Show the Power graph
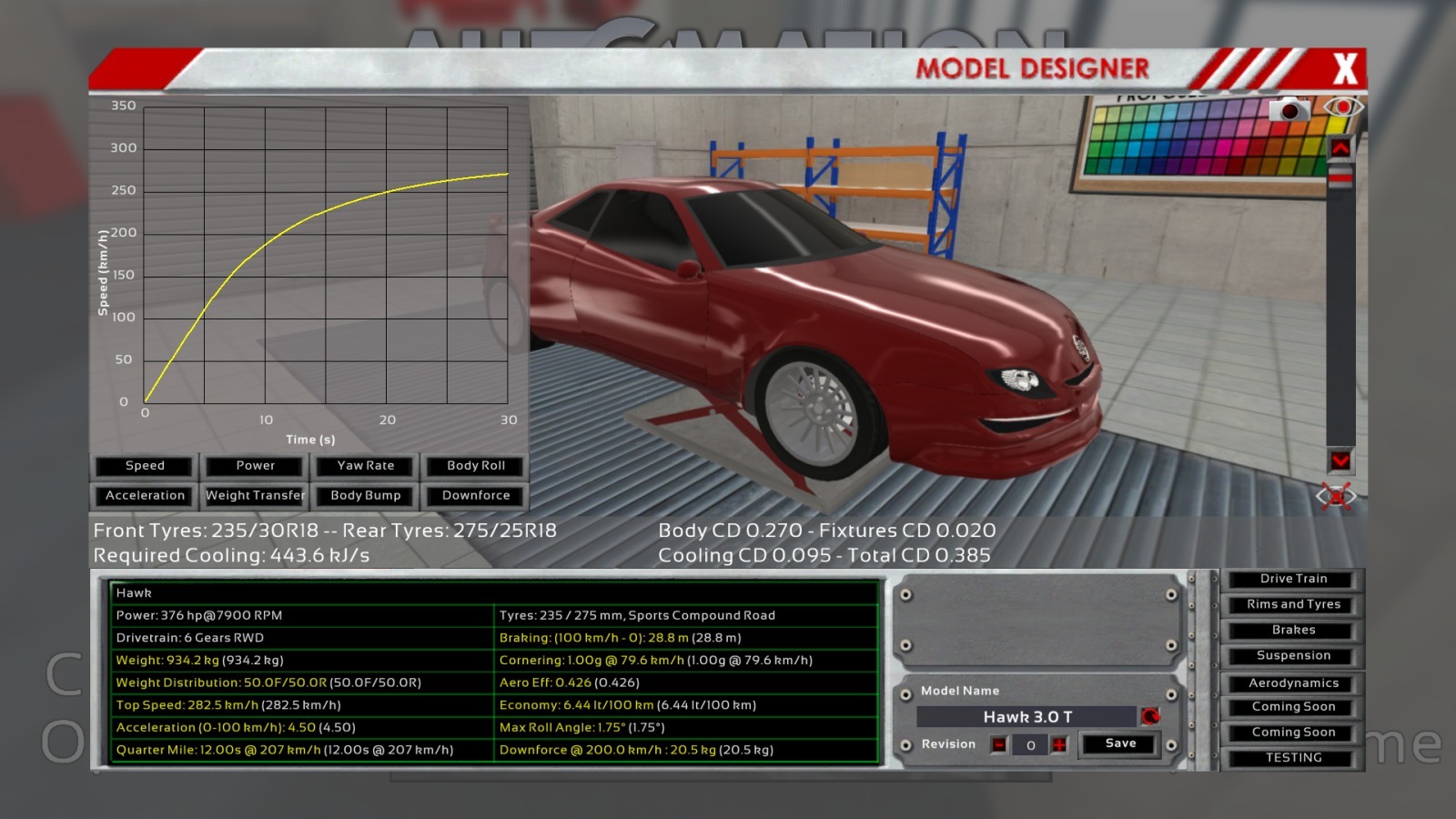 coord(256,466)
